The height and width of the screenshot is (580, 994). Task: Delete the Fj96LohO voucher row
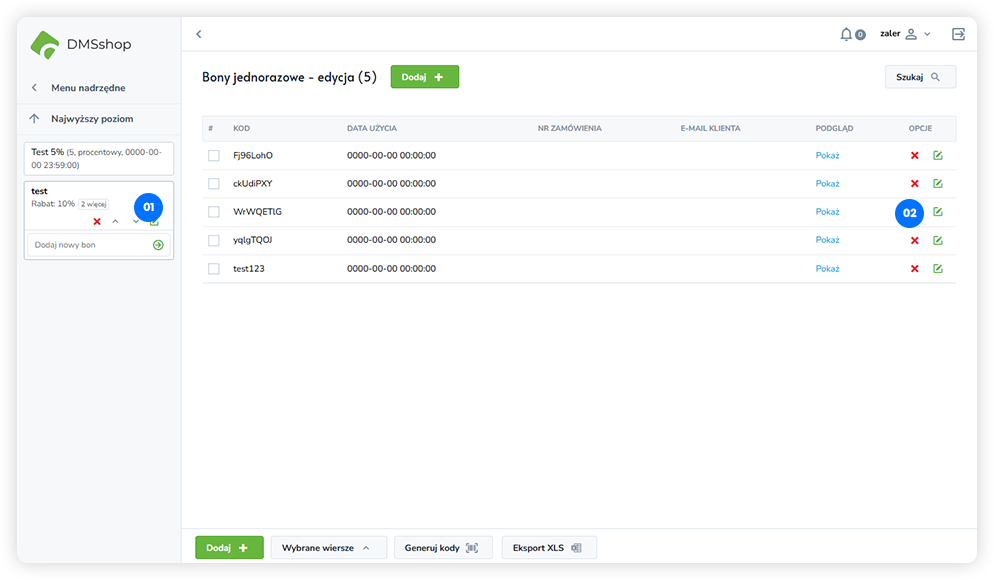click(x=914, y=156)
